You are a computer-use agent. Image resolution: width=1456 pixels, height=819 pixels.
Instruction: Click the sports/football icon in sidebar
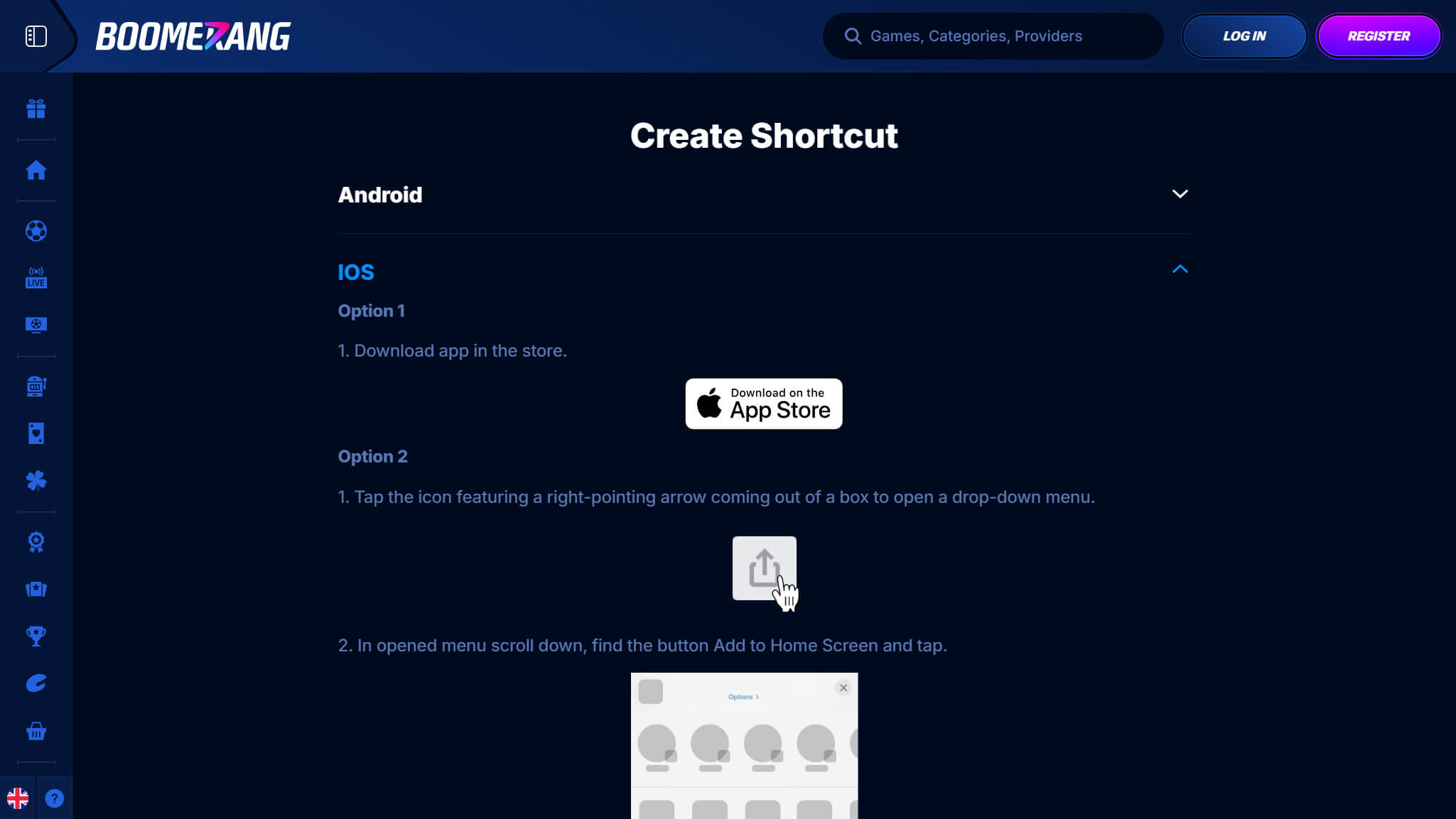(x=36, y=231)
